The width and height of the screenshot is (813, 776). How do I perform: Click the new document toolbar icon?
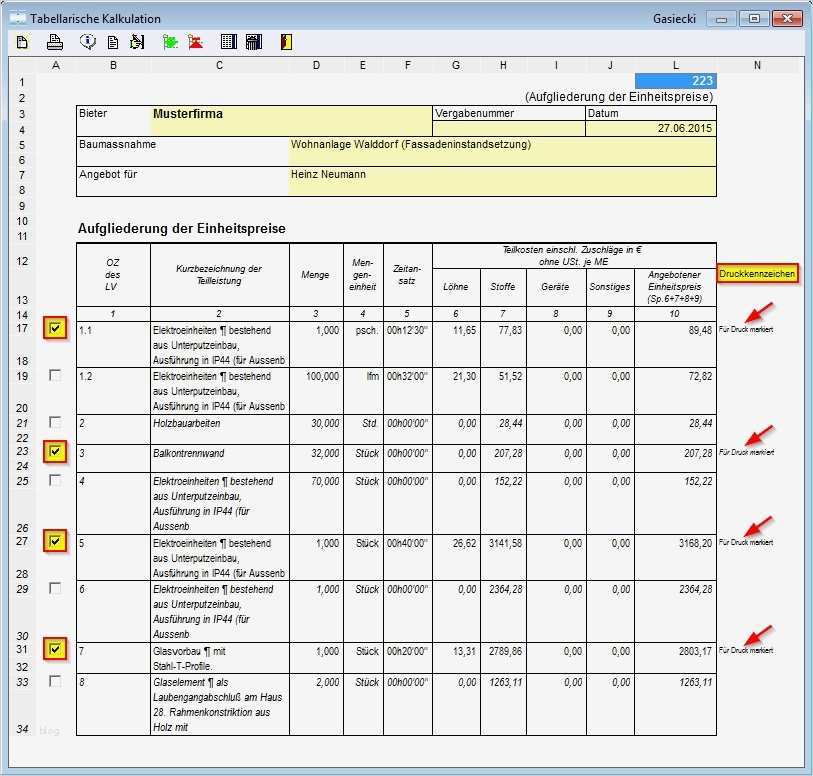pyautogui.click(x=22, y=42)
